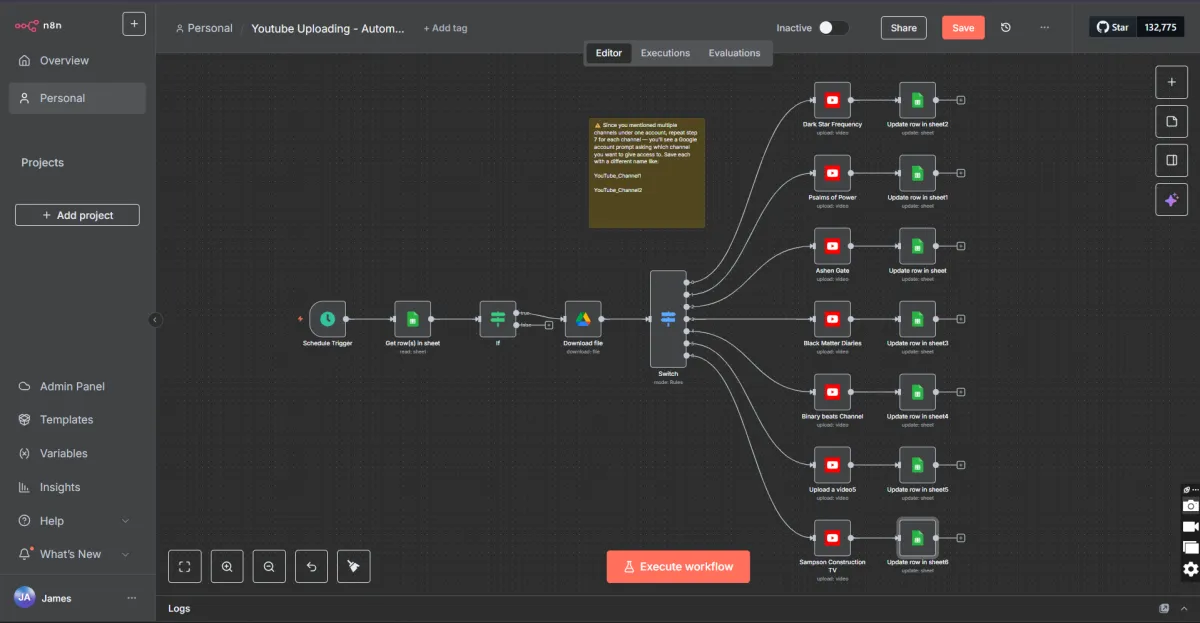Viewport: 1200px width, 623px height.
Task: Select the Ashen Gate YouTube node
Action: pos(832,246)
